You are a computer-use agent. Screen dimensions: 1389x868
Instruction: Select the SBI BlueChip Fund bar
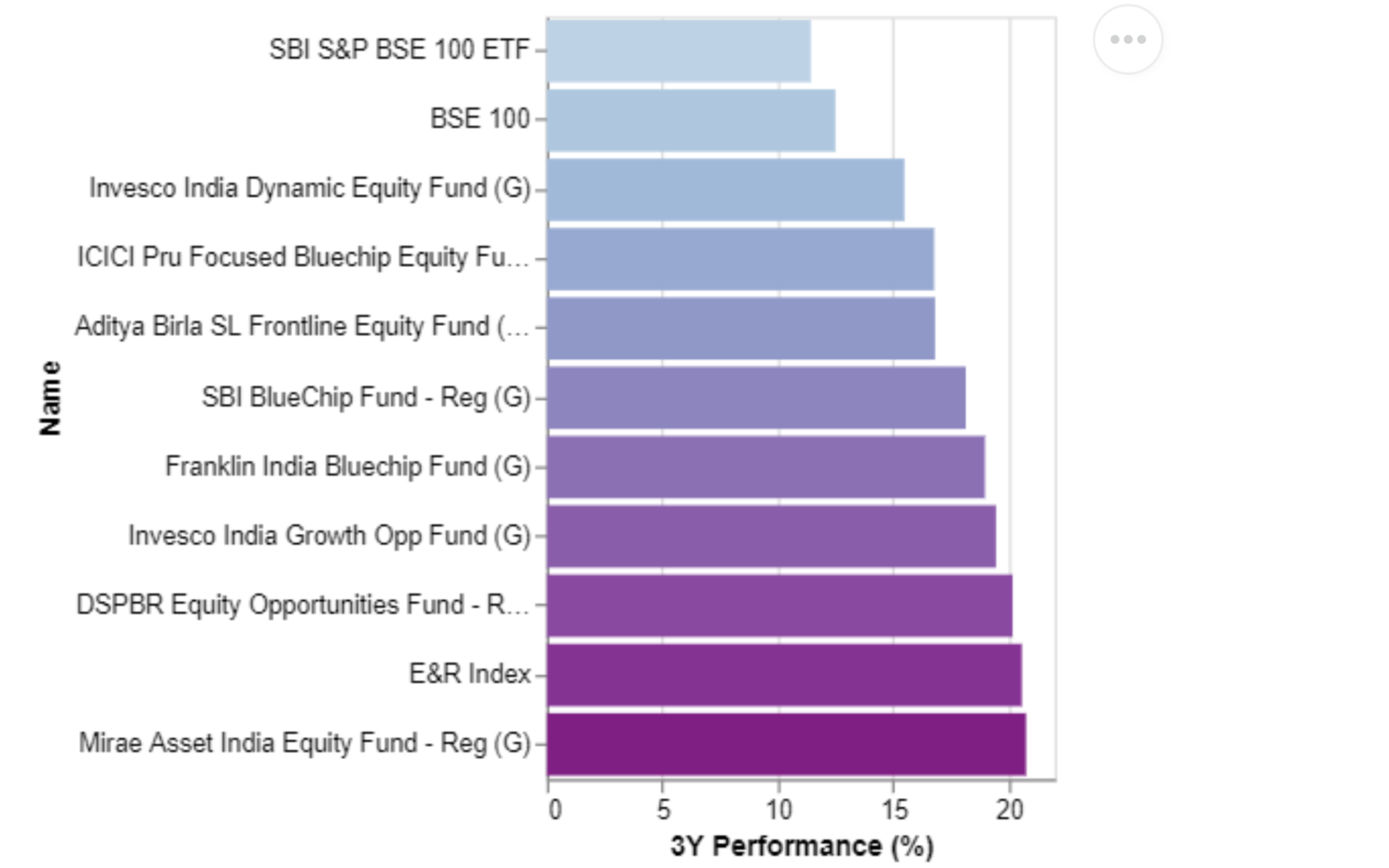click(x=756, y=398)
